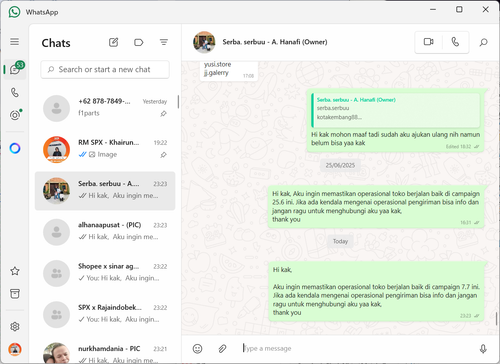Minimize the WhatsApp window
Viewport: 500px width, 364px height.
[433, 9]
